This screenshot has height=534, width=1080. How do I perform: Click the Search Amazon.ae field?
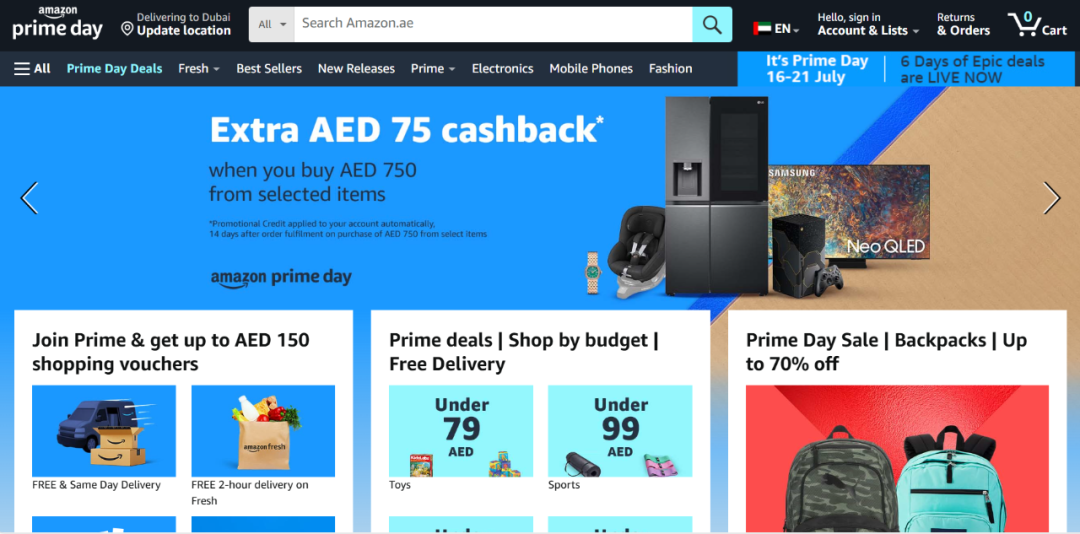[x=493, y=25]
